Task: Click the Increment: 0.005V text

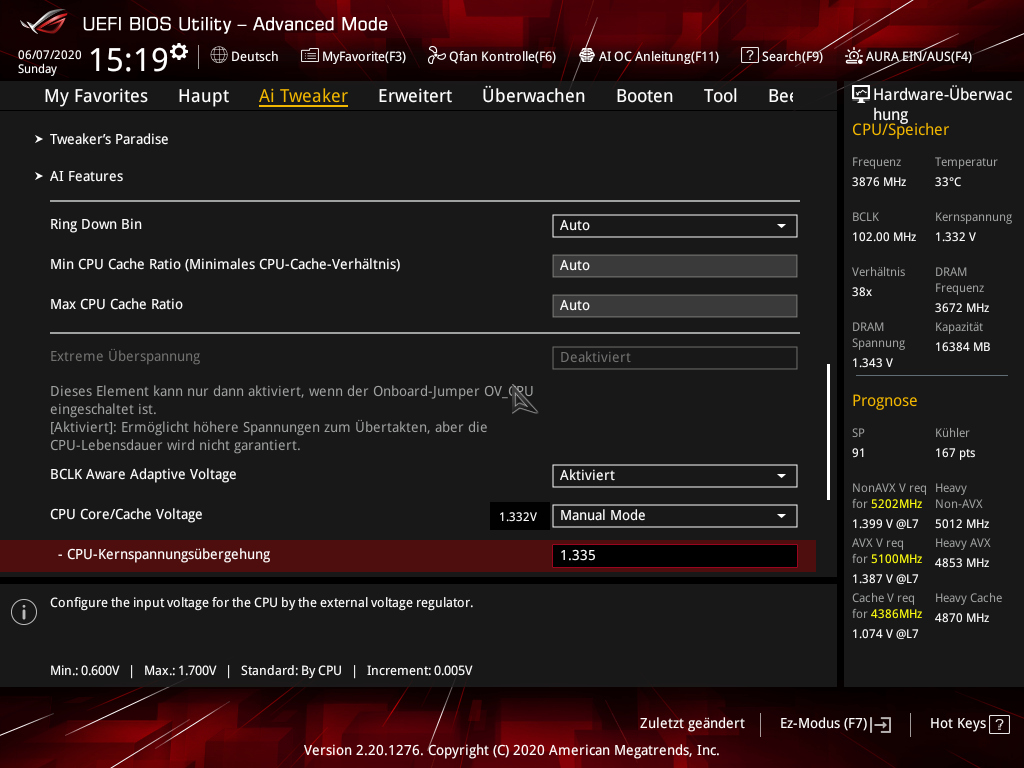Action: [419, 671]
